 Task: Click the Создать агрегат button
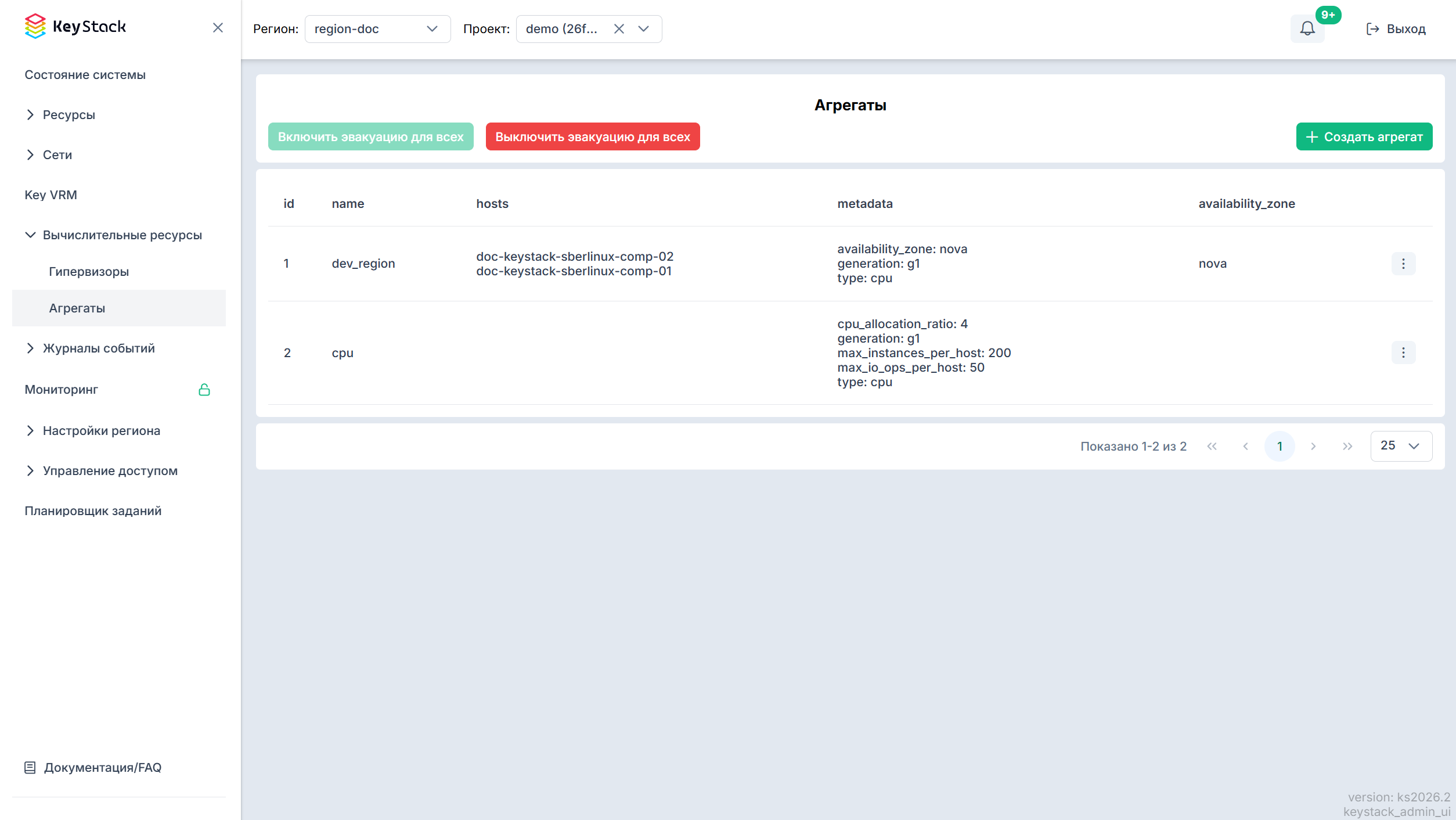click(x=1364, y=137)
